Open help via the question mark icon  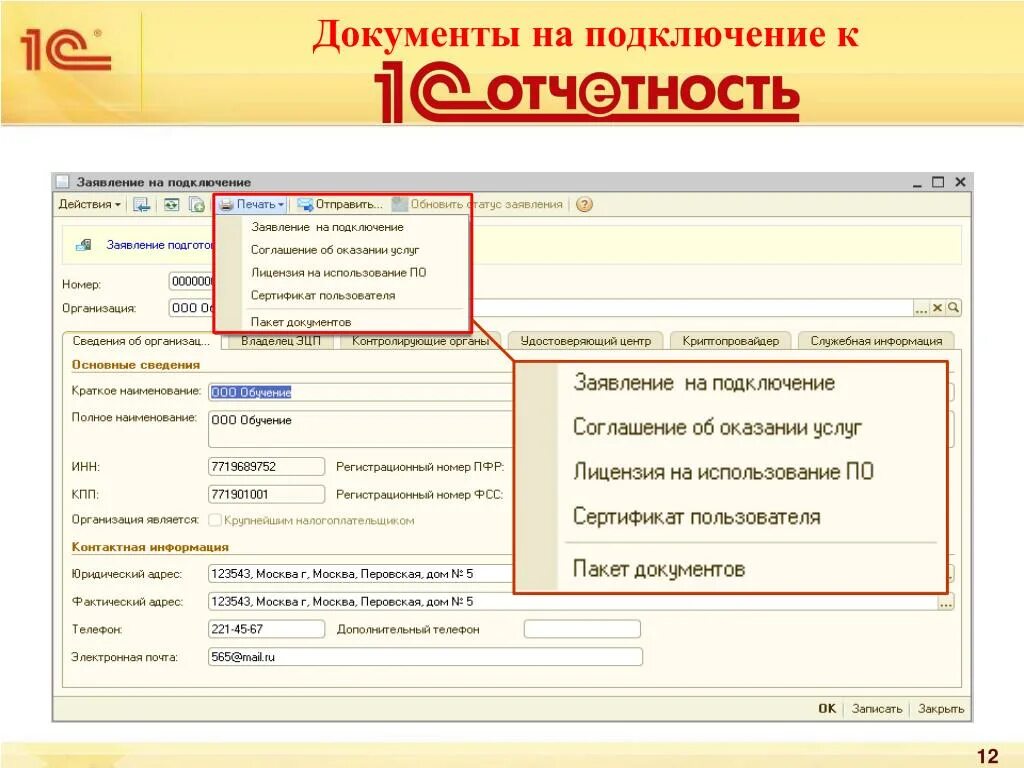(584, 204)
